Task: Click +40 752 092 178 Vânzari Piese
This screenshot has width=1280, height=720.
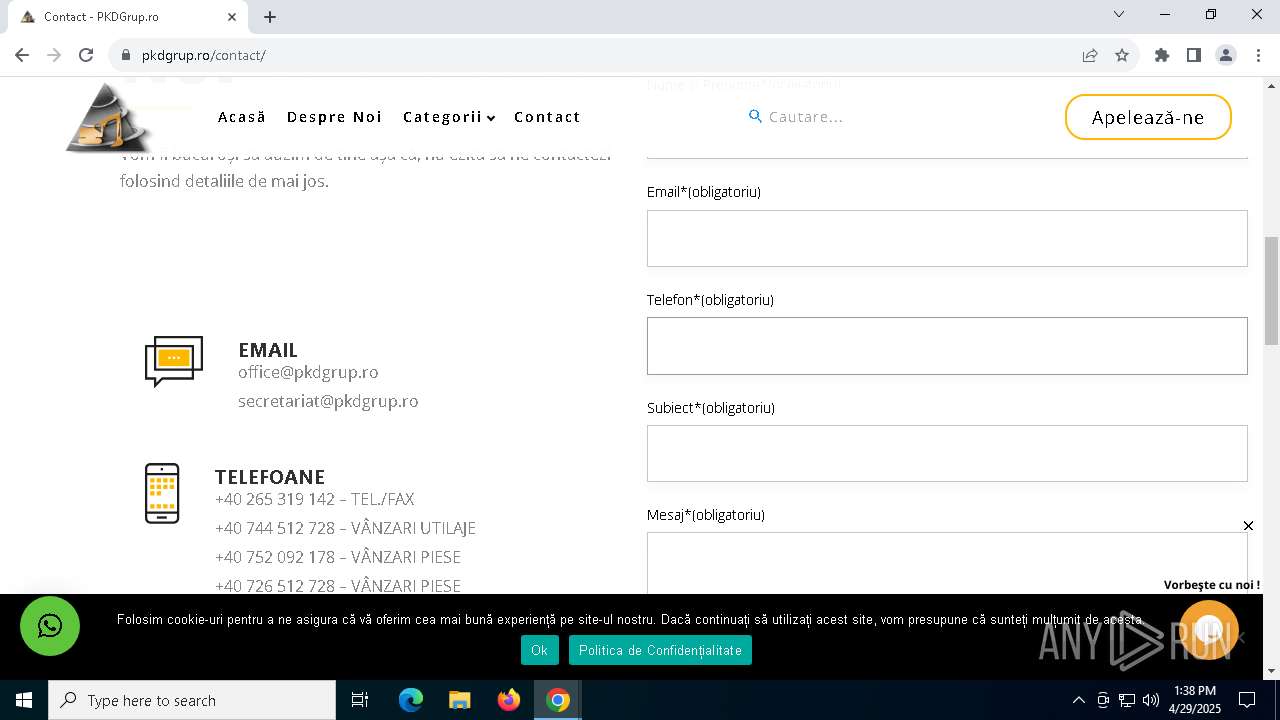Action: 338,557
